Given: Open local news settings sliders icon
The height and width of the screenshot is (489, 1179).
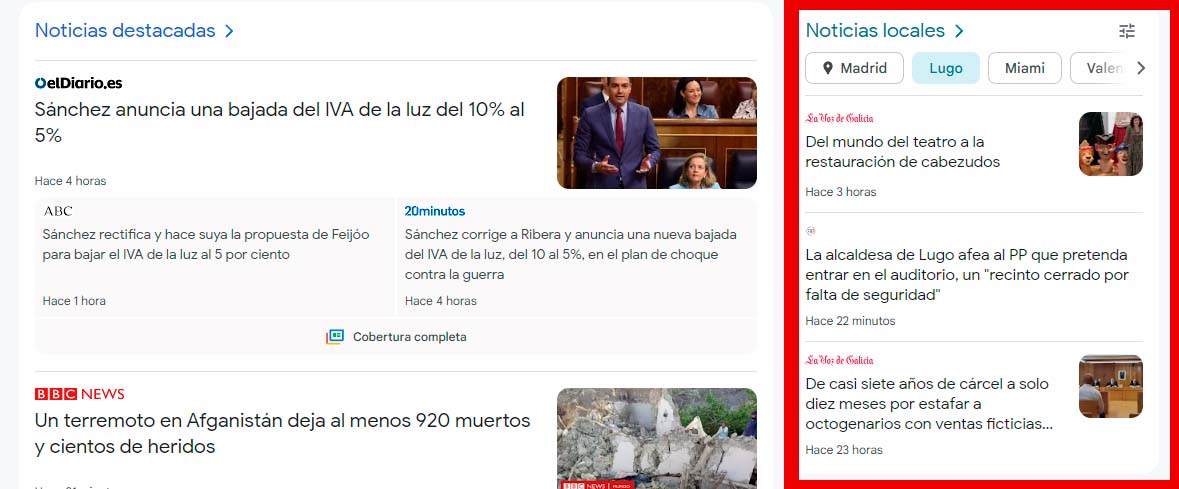Looking at the screenshot, I should click(1127, 31).
